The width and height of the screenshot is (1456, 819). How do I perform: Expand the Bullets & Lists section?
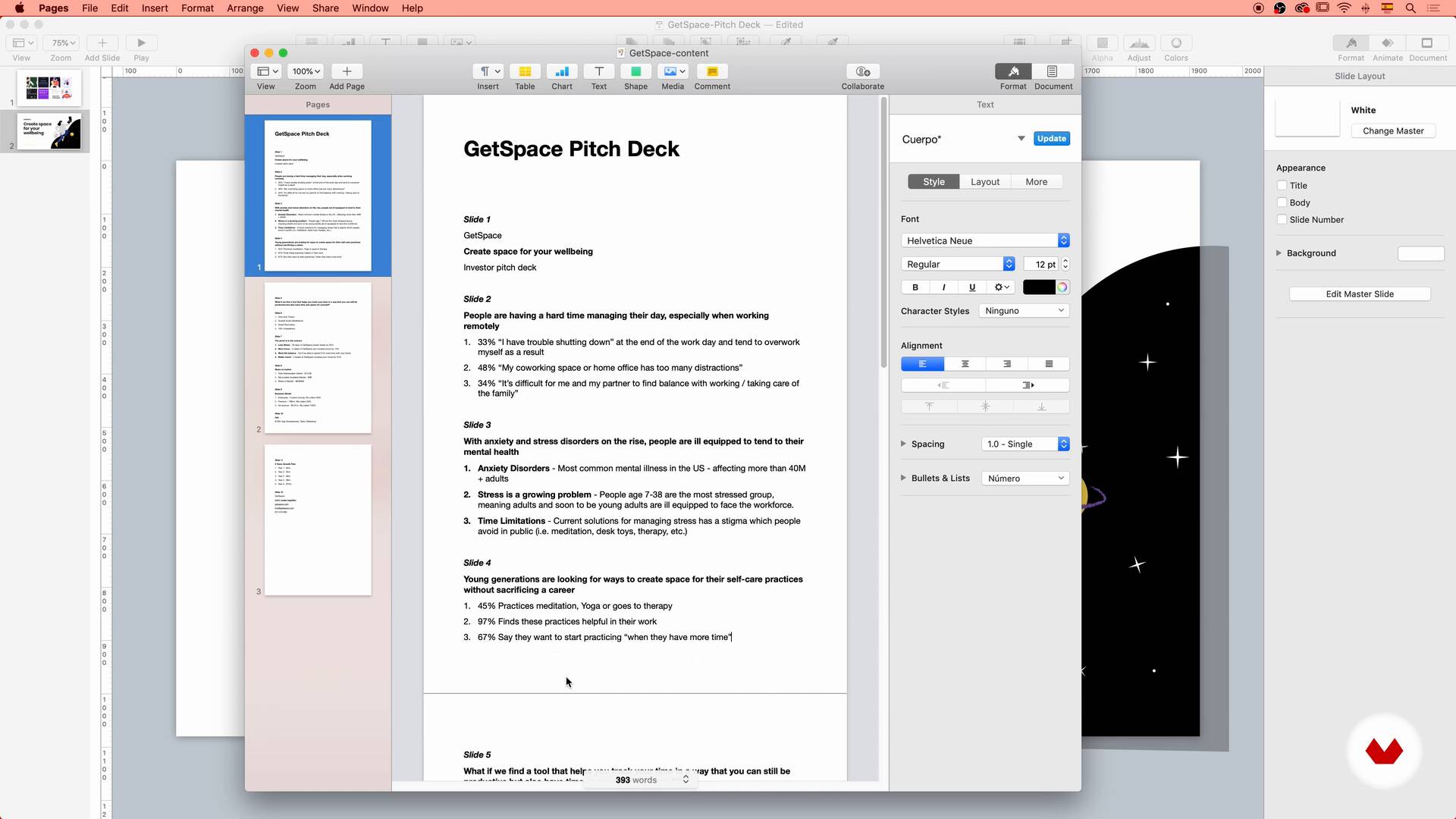(903, 479)
